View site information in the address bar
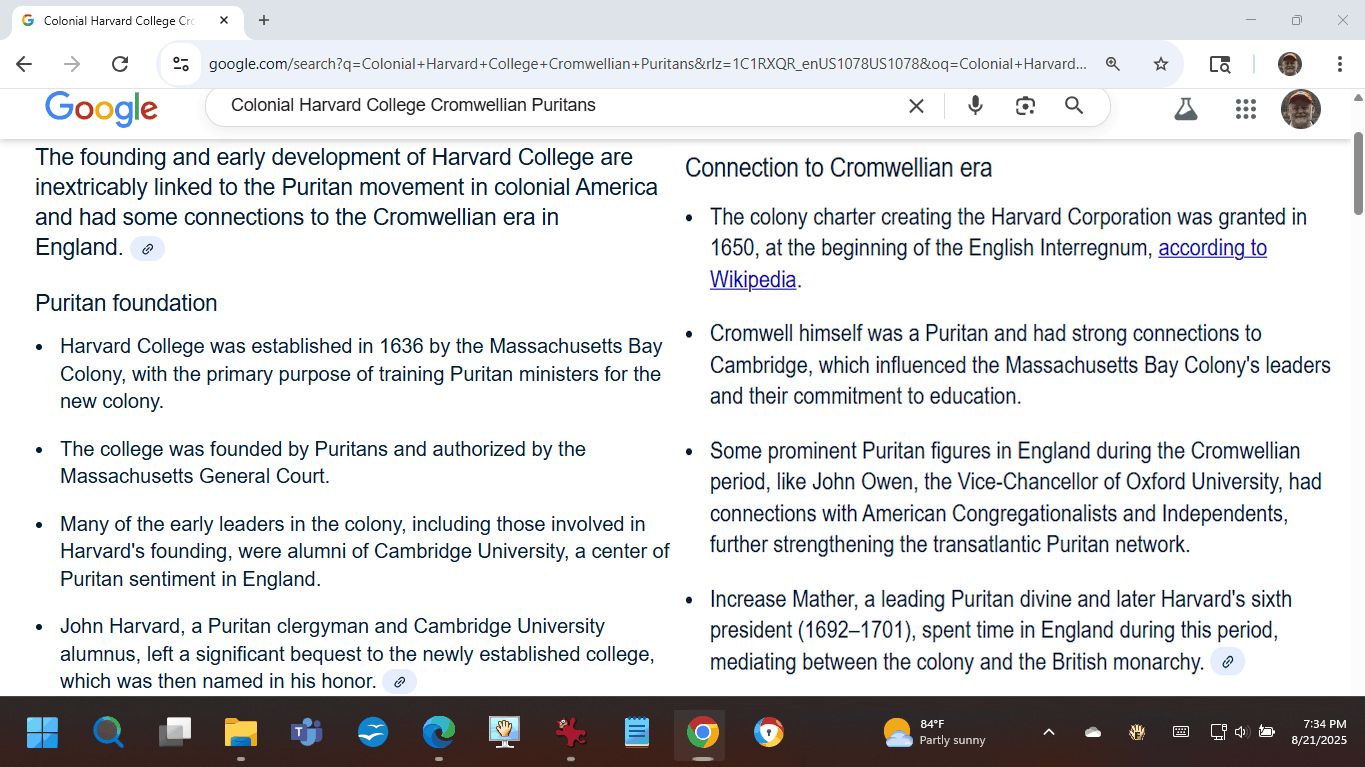 click(181, 64)
